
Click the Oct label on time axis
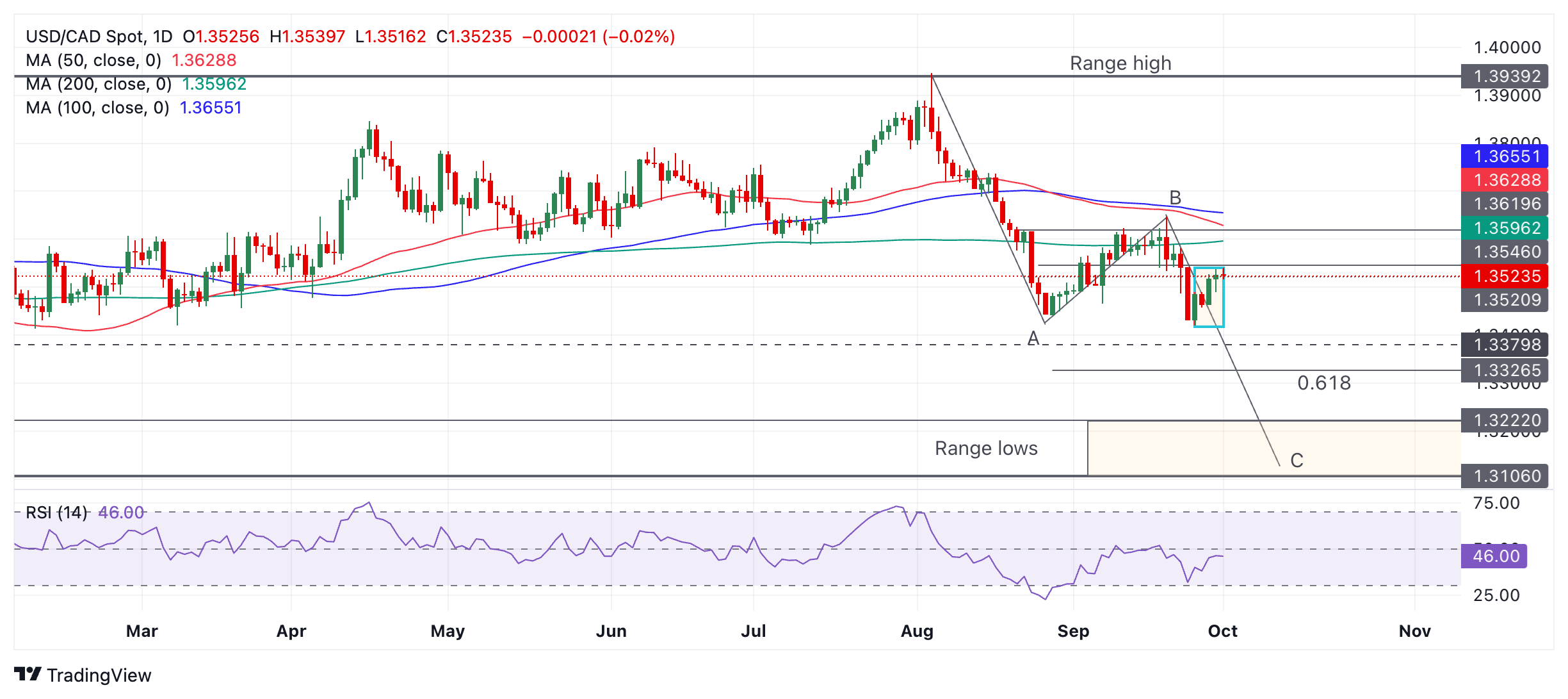[x=1222, y=631]
